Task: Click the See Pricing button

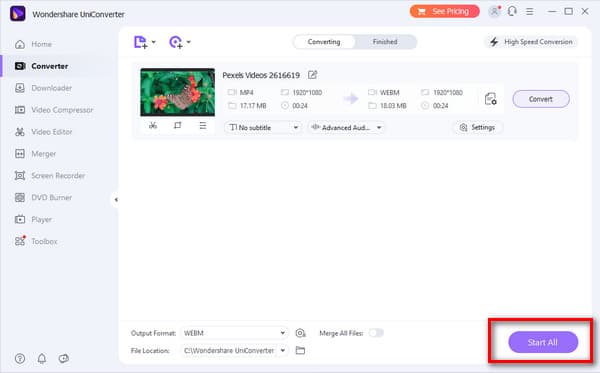Action: [444, 11]
